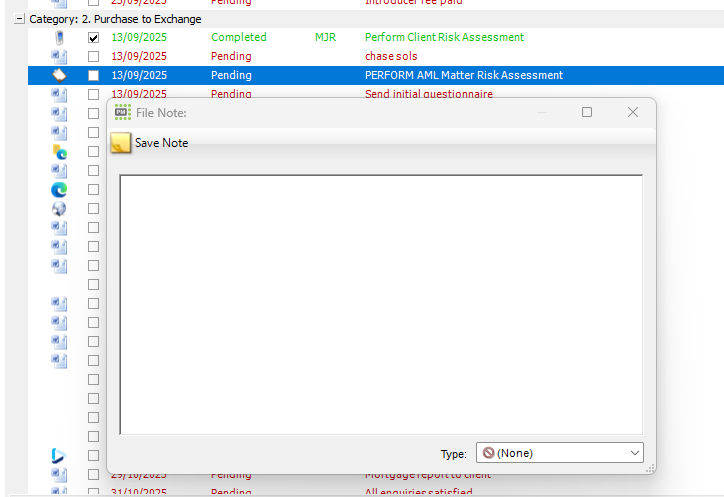The height and width of the screenshot is (497, 724).
Task: Click date 13/09/2025 on the highlighted AML row
Action: click(139, 75)
